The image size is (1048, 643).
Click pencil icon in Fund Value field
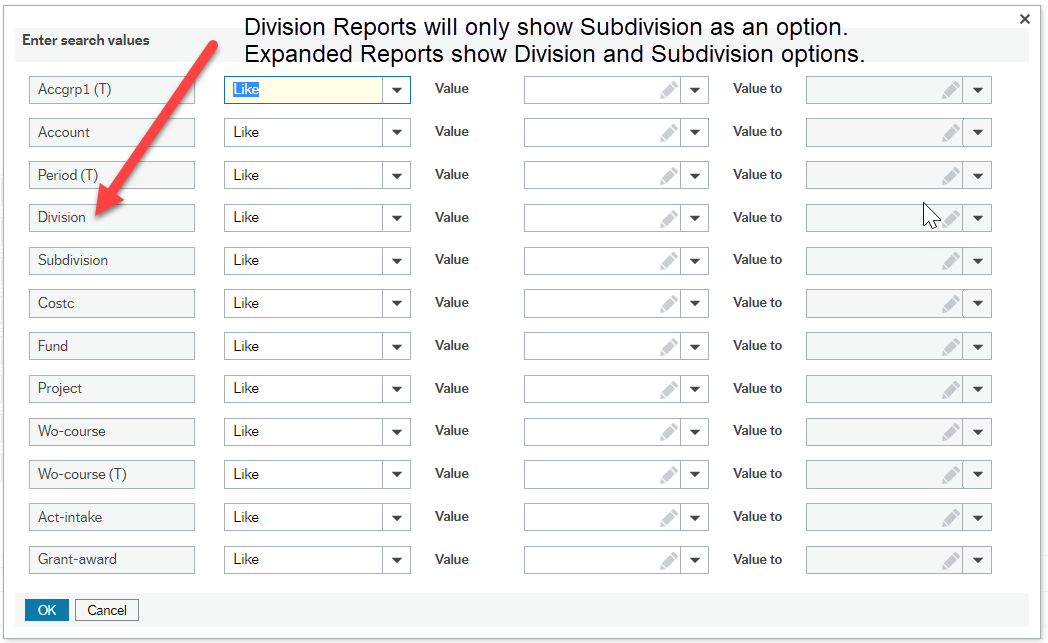click(x=668, y=347)
